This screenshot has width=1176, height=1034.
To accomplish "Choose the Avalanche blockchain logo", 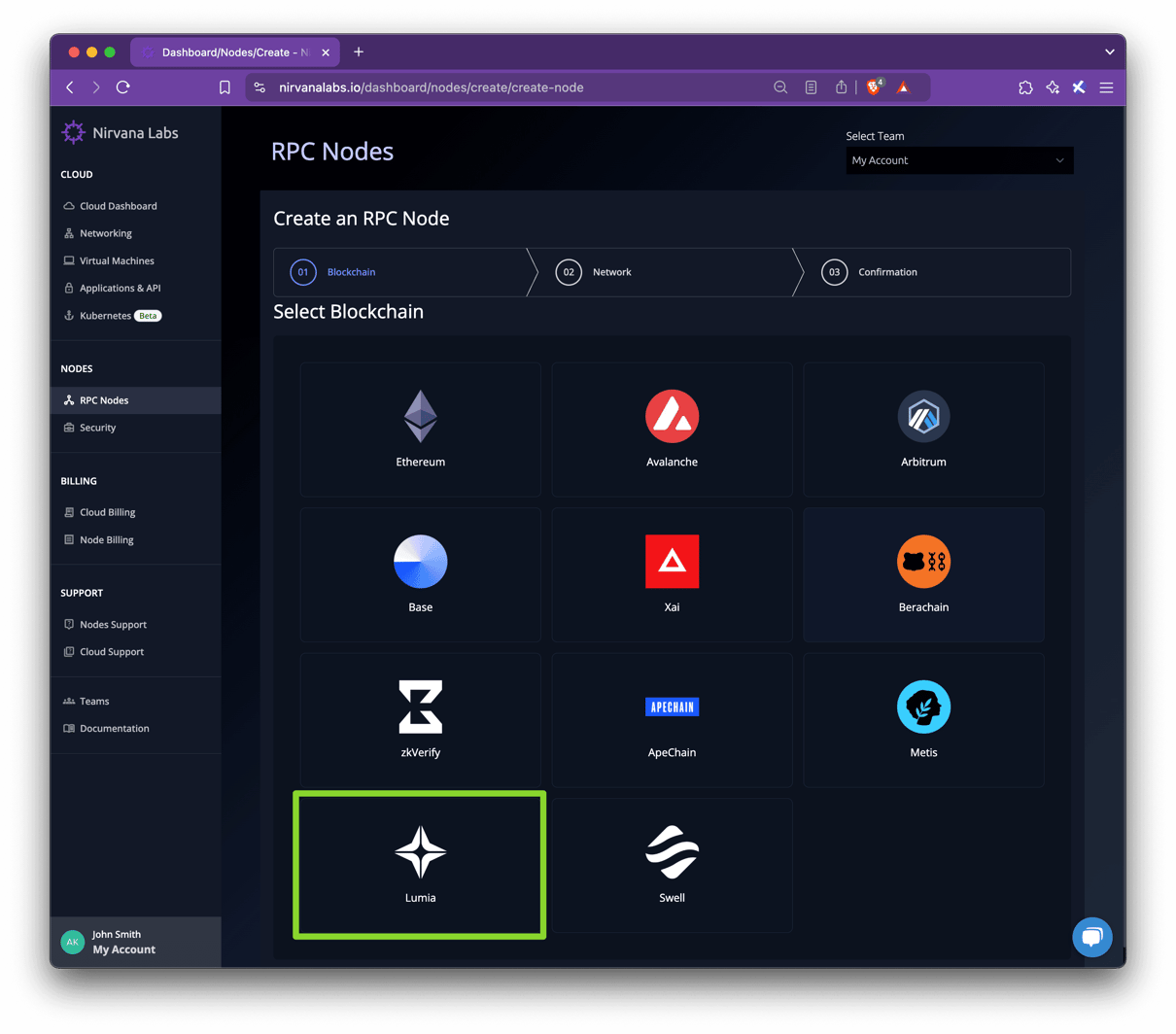I will (x=672, y=416).
